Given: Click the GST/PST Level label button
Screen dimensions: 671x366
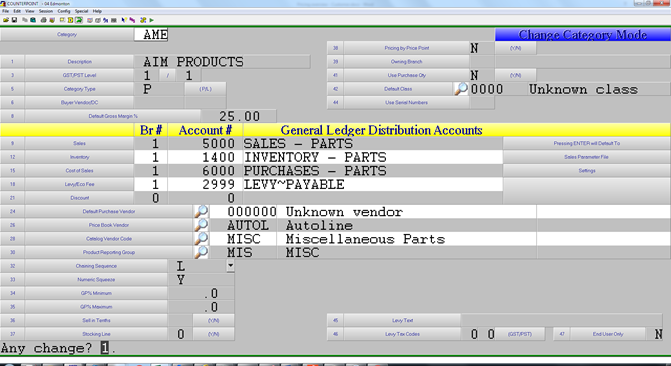Looking at the screenshot, I should 79,75.
